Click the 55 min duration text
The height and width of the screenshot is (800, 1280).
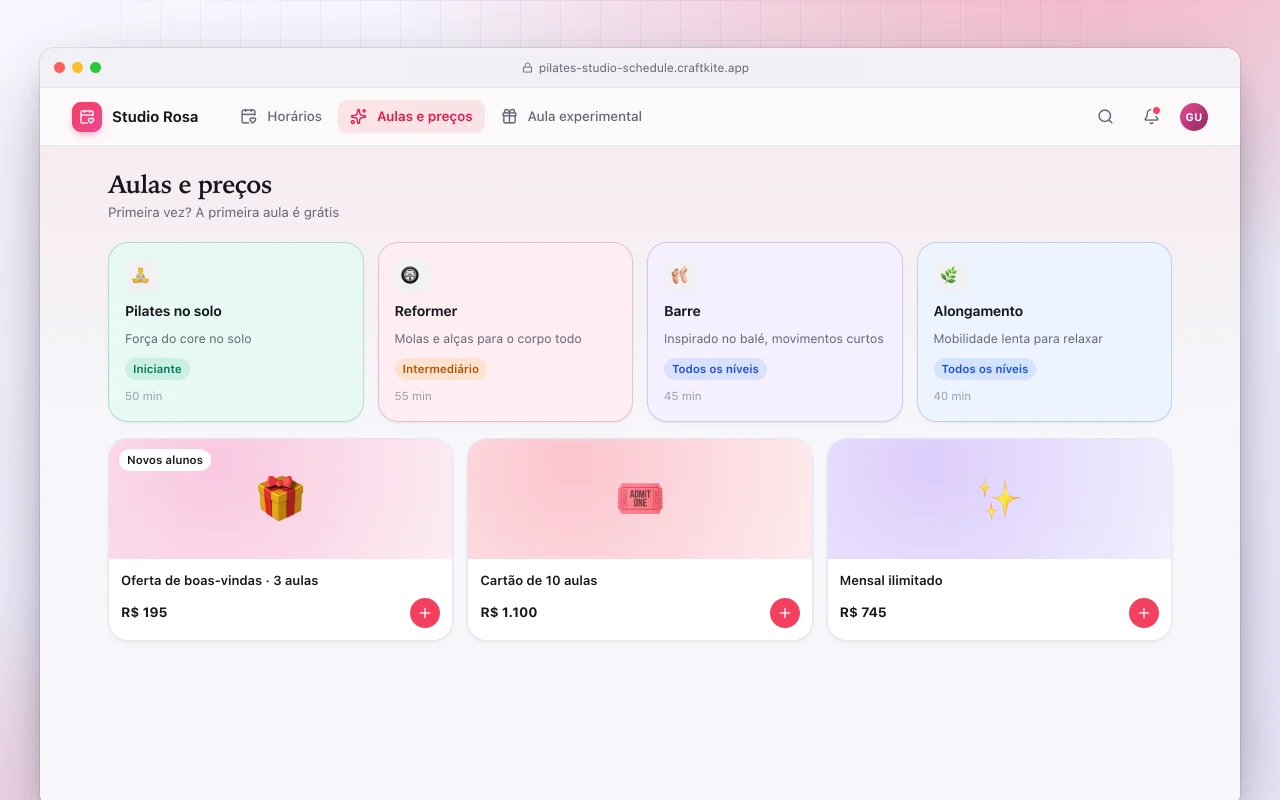(413, 396)
